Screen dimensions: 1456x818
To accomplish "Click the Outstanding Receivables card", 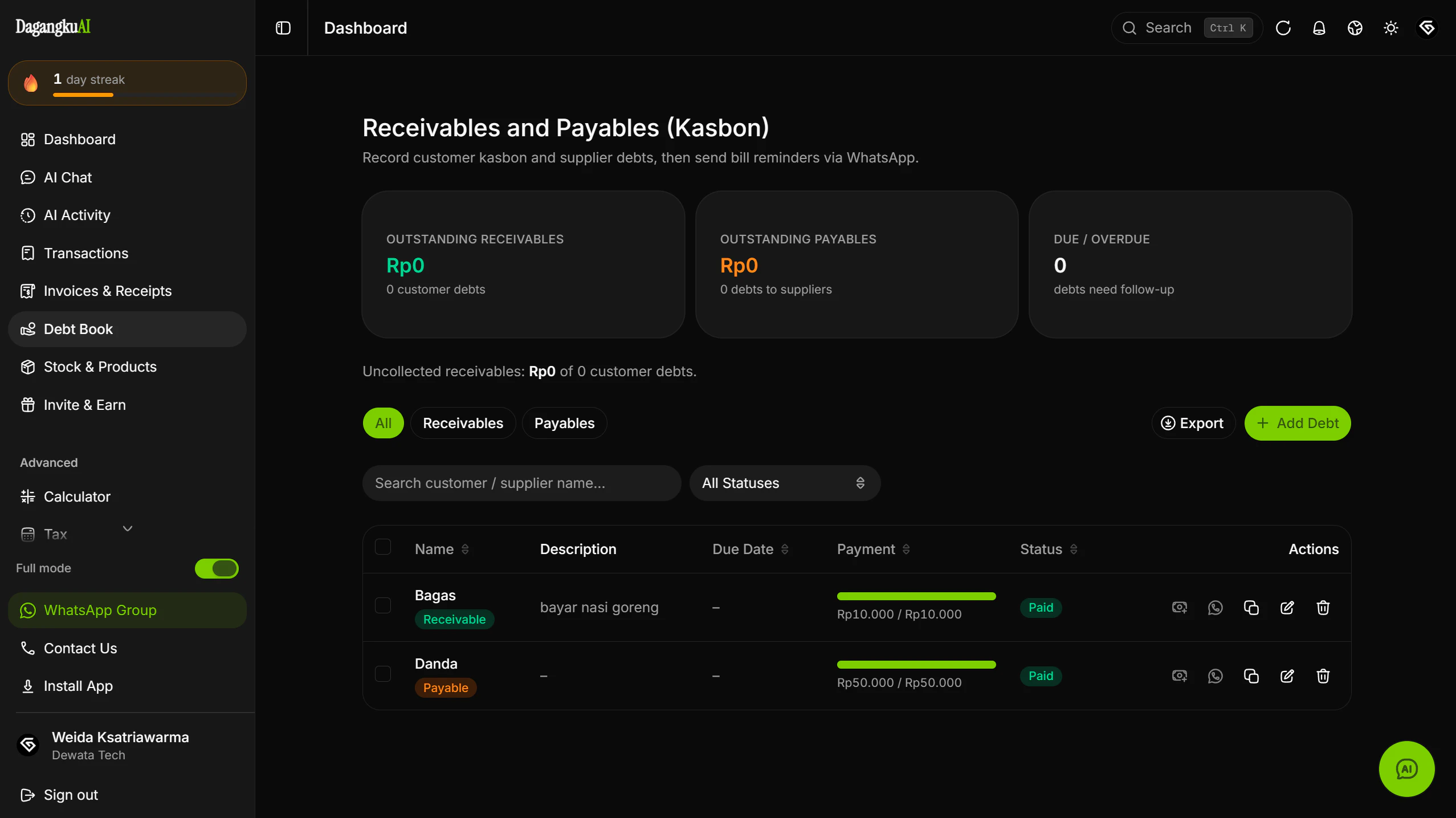I will point(523,264).
